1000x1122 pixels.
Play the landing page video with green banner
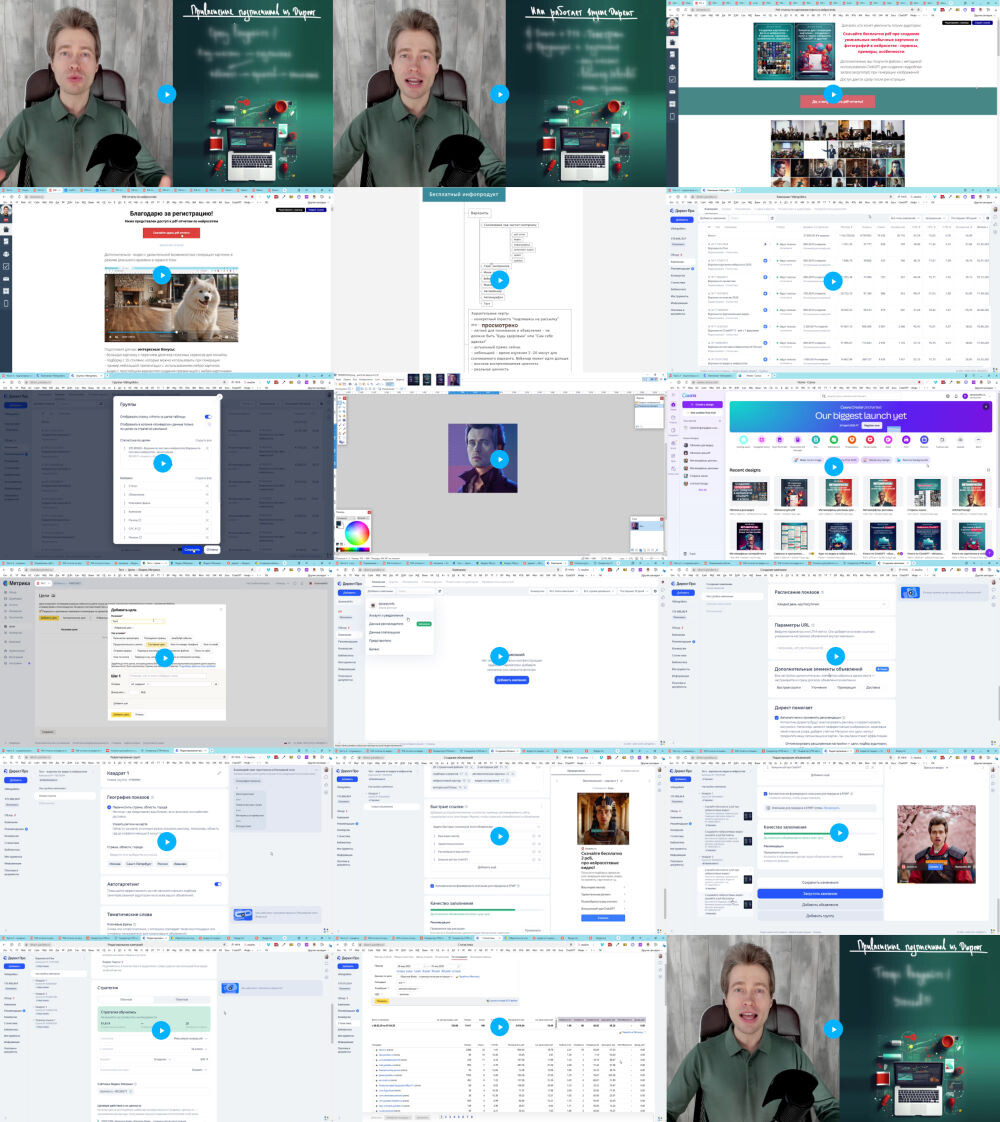pyautogui.click(x=833, y=94)
